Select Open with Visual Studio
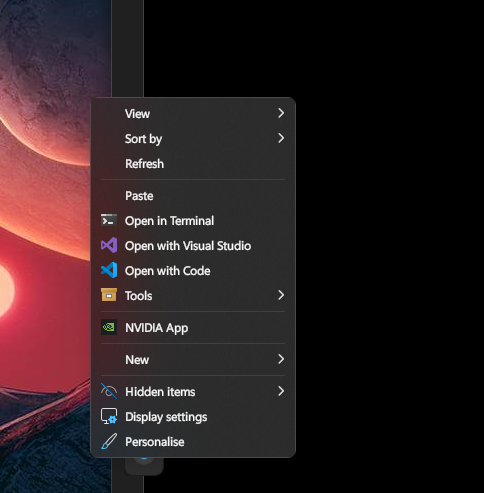 (193, 246)
